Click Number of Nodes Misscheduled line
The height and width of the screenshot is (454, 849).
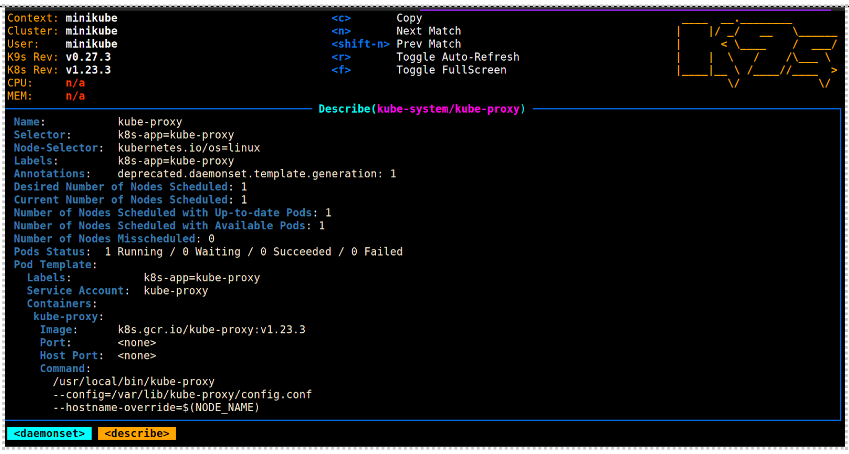pyautogui.click(x=114, y=239)
